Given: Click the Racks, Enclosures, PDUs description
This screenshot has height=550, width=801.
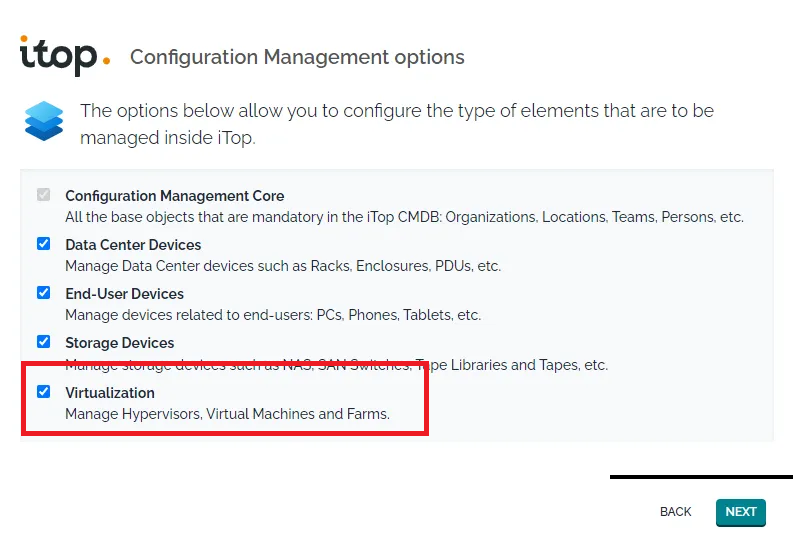Looking at the screenshot, I should pyautogui.click(x=283, y=266).
